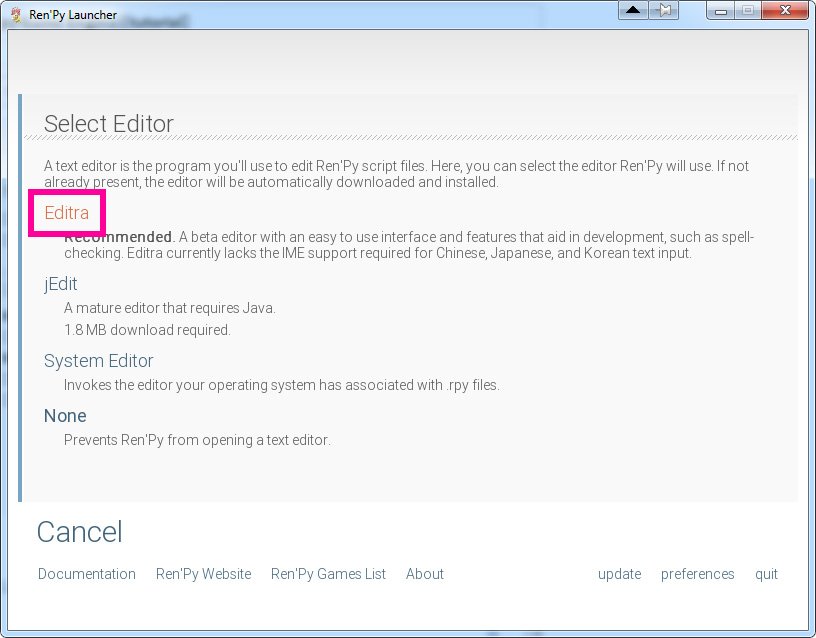Click the pin icon in title bar
The height and width of the screenshot is (638, 816).
click(x=664, y=10)
